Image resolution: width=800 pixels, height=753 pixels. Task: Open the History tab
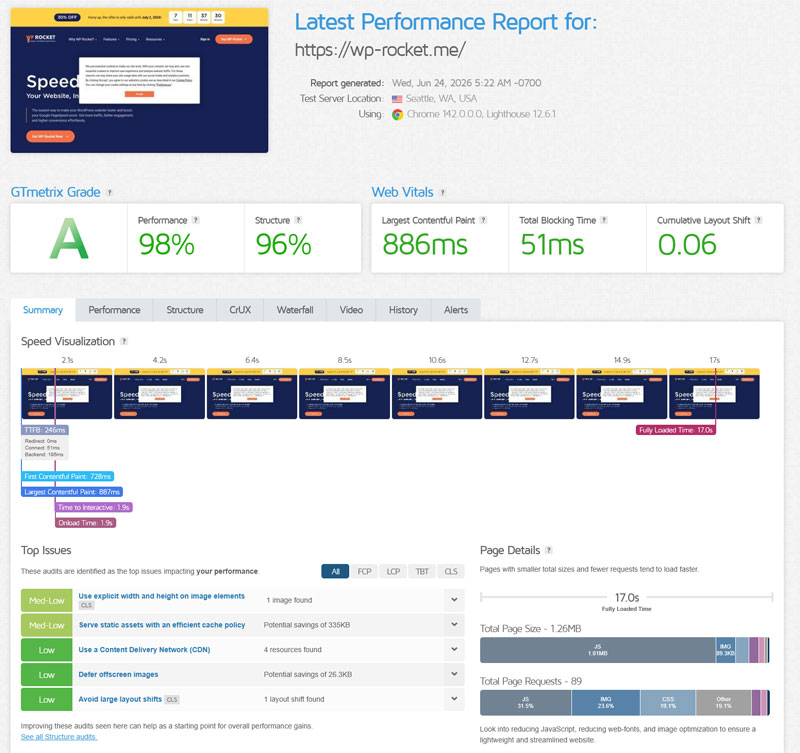pyautogui.click(x=403, y=310)
